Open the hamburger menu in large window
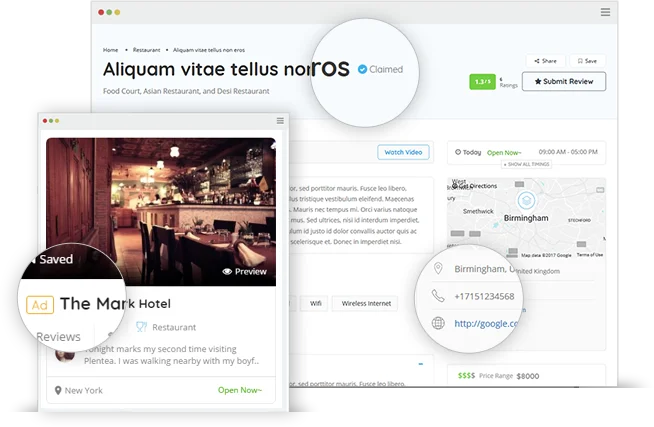 (x=605, y=12)
